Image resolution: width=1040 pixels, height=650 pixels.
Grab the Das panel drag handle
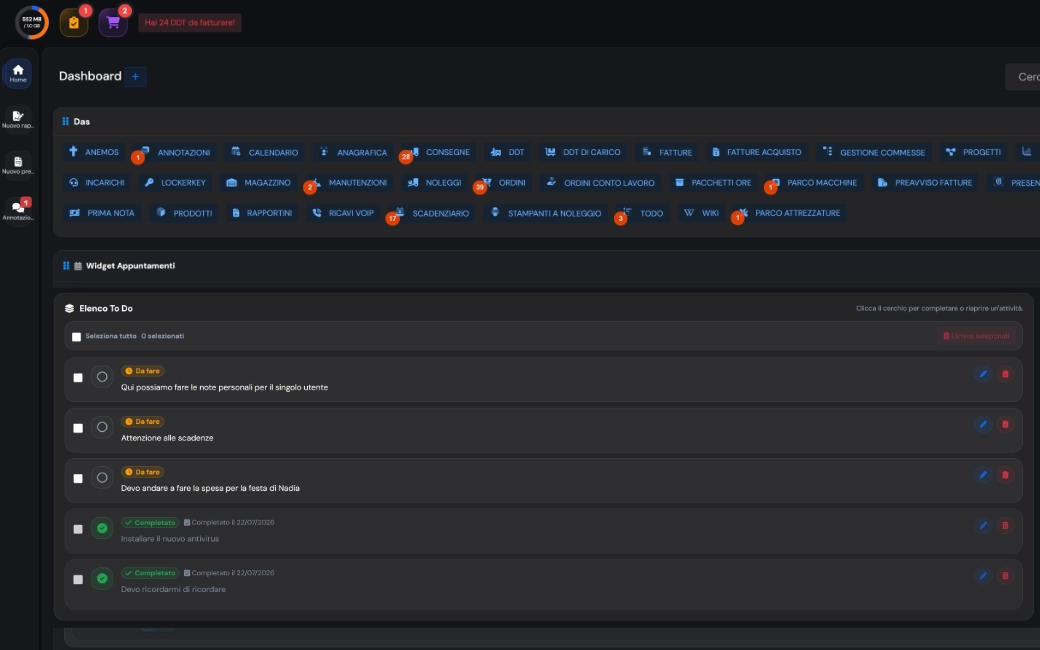click(66, 121)
